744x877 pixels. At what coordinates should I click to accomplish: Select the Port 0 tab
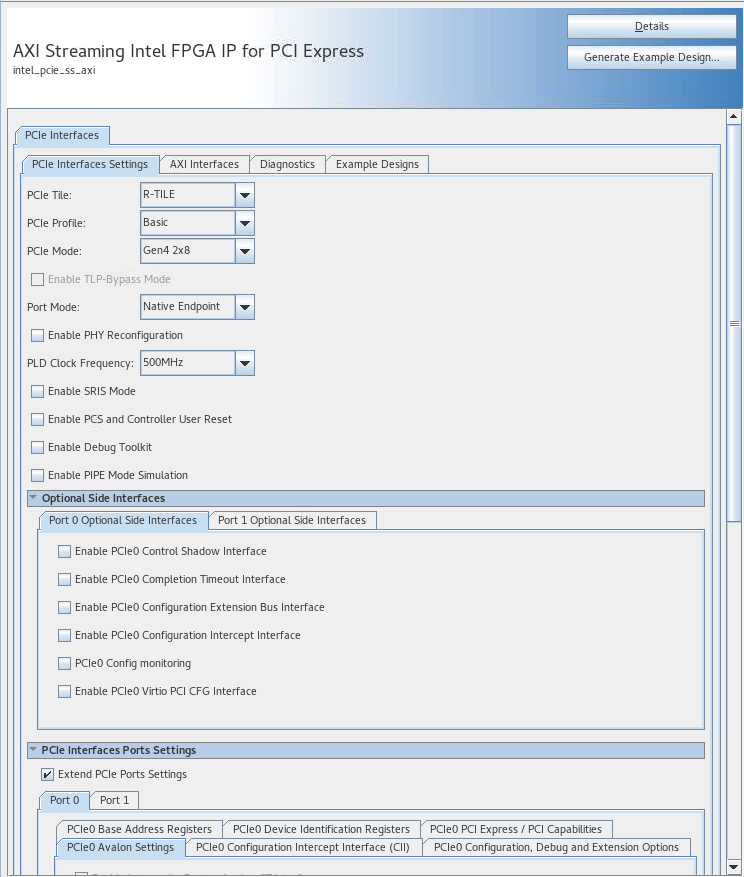tap(64, 800)
